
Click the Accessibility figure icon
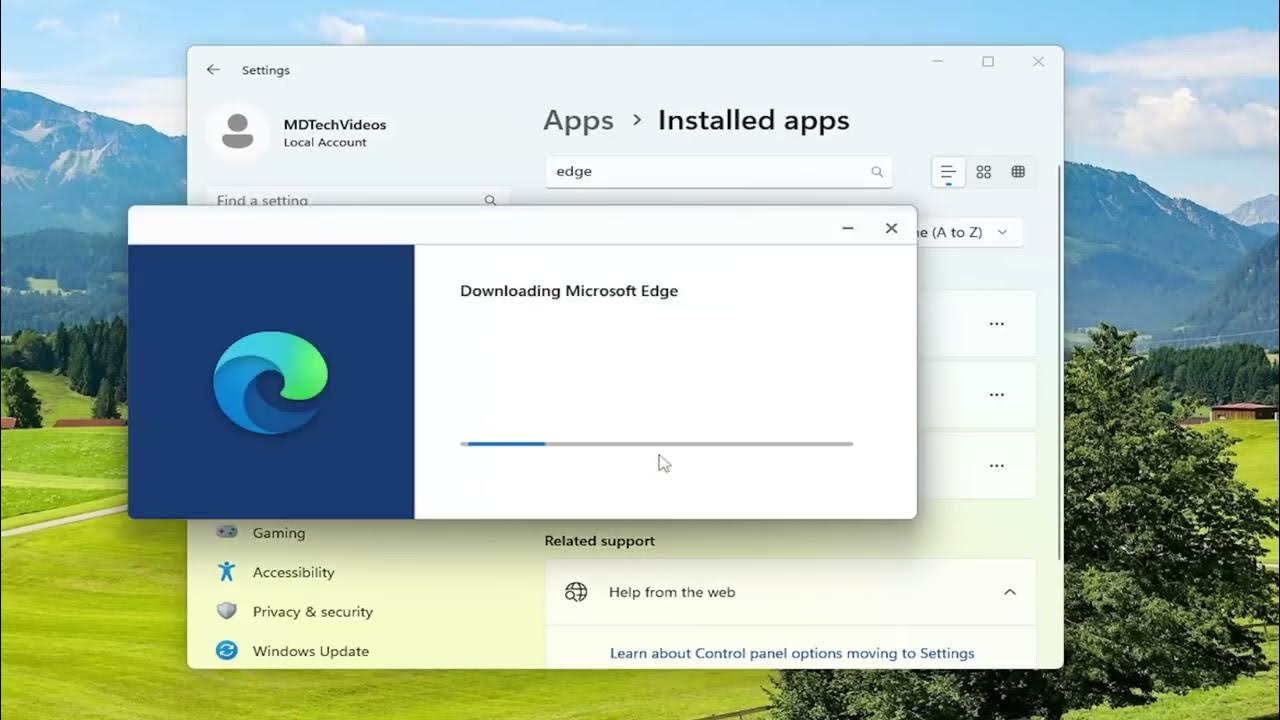[x=227, y=572]
